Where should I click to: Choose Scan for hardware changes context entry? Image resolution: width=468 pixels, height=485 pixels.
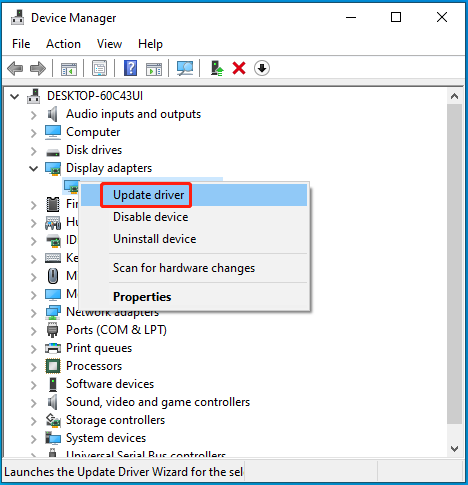pos(194,268)
